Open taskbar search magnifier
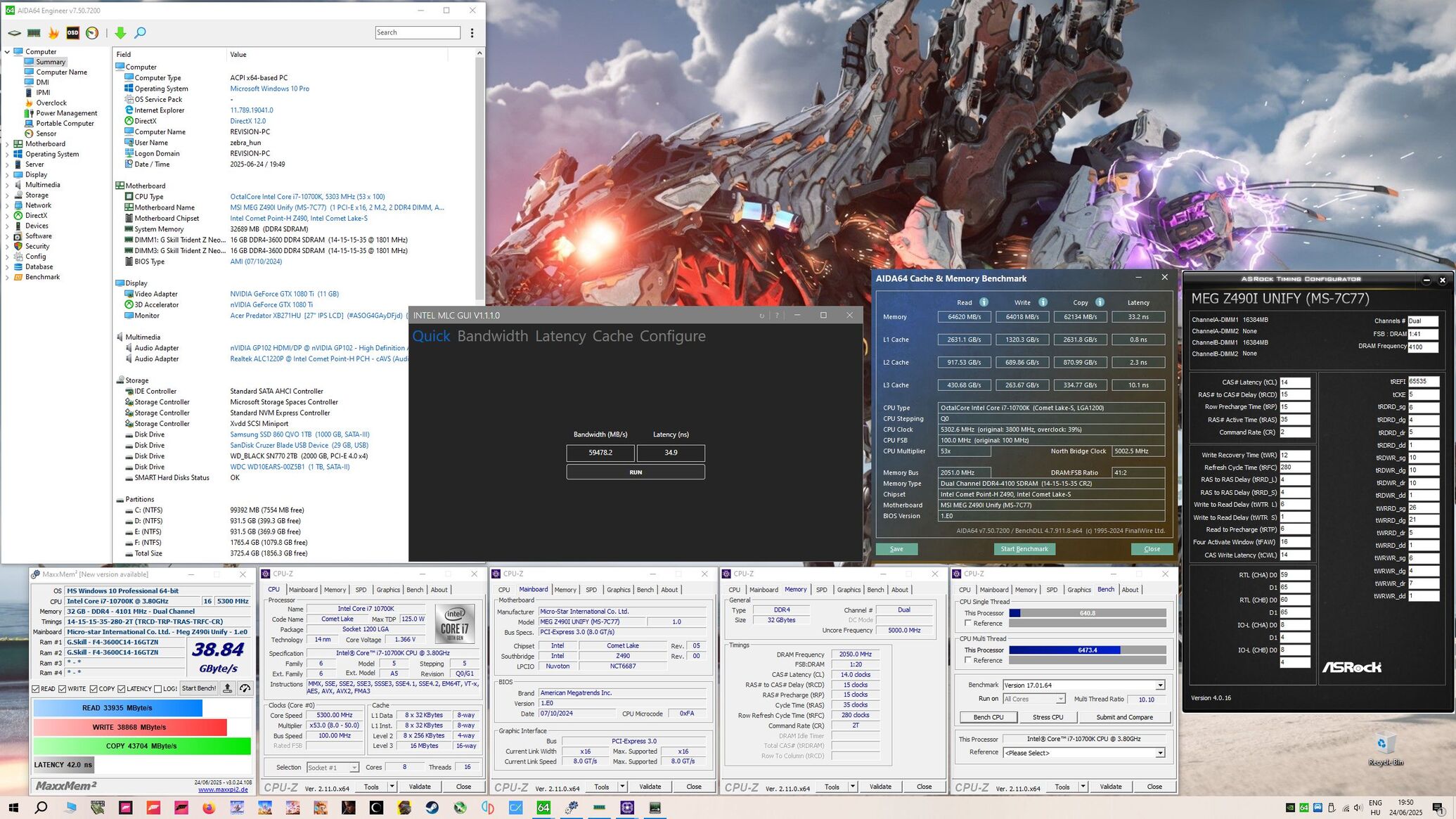This screenshot has width=1456, height=819. [41, 808]
